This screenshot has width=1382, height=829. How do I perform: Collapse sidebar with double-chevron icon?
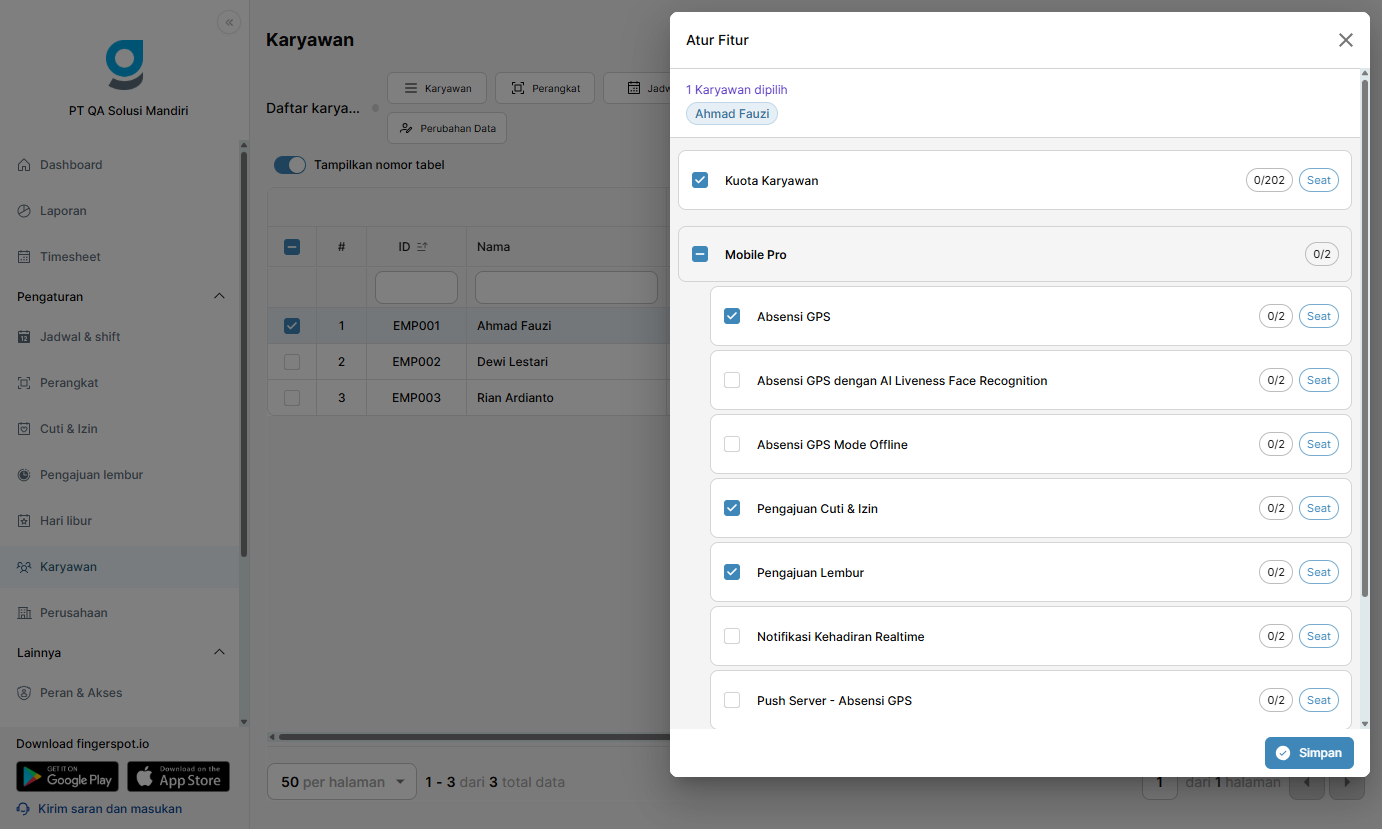(229, 23)
